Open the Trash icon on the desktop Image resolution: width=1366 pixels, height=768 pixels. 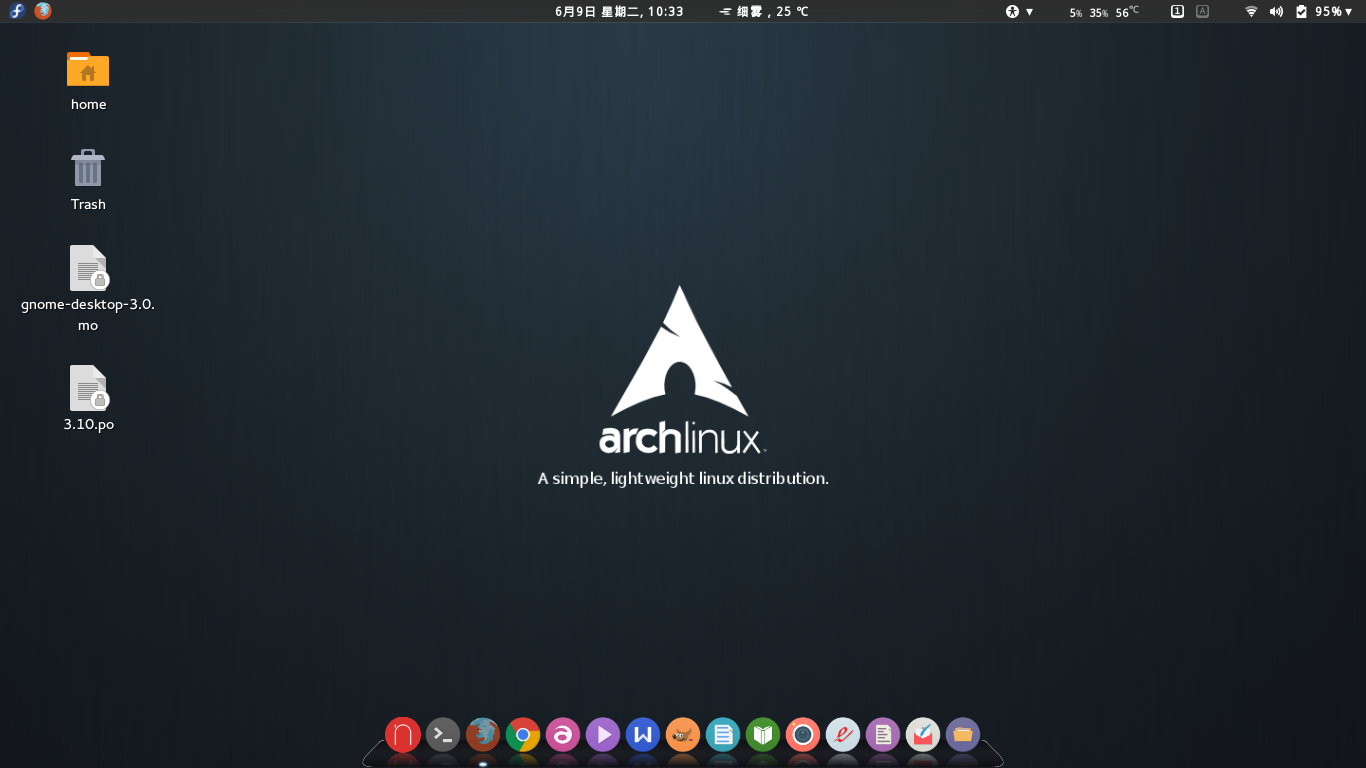tap(88, 168)
